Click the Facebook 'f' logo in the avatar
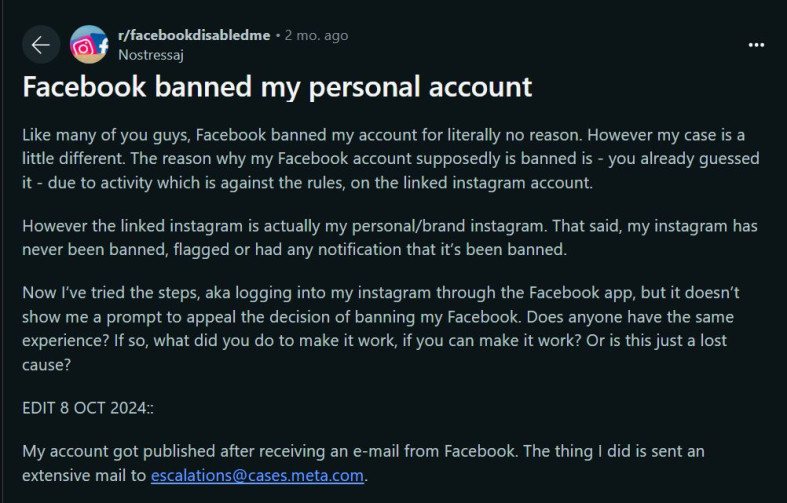The height and width of the screenshot is (503, 787). (x=101, y=45)
